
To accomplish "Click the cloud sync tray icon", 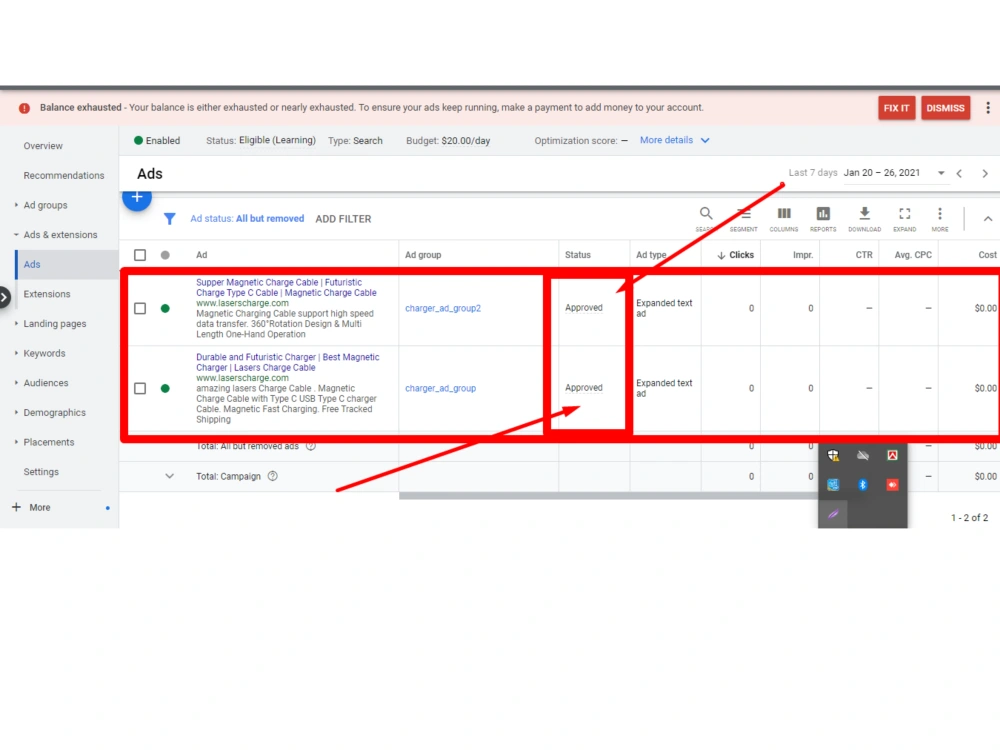I will [x=862, y=455].
